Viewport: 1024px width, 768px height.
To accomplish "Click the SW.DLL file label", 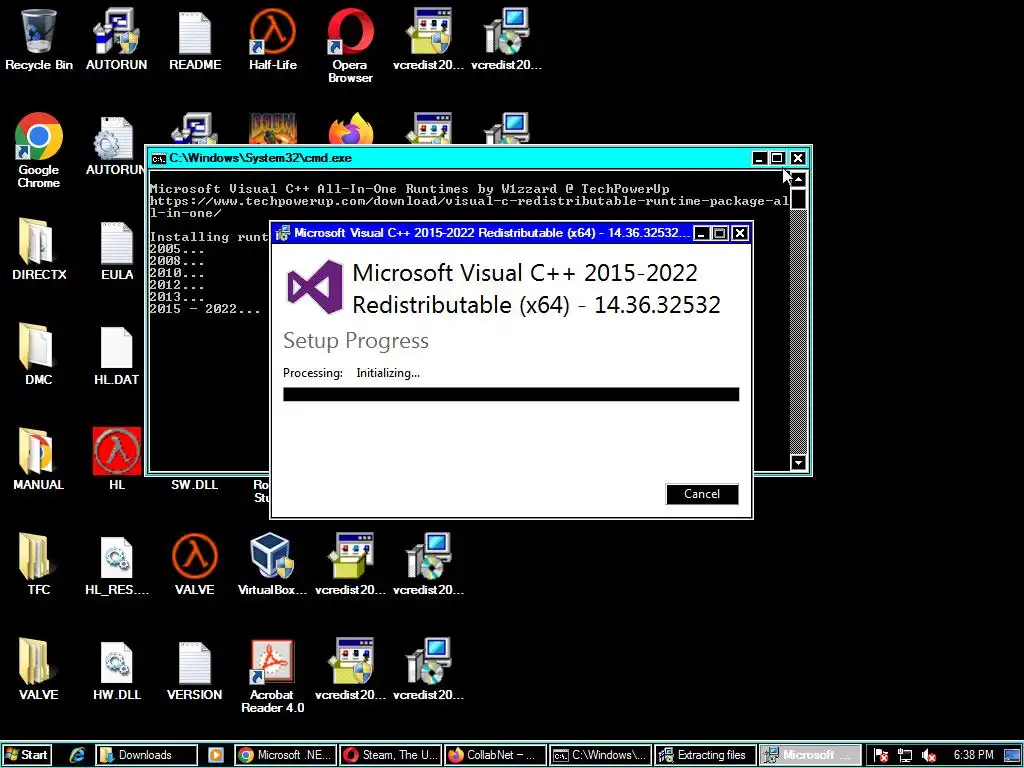I will click(195, 485).
